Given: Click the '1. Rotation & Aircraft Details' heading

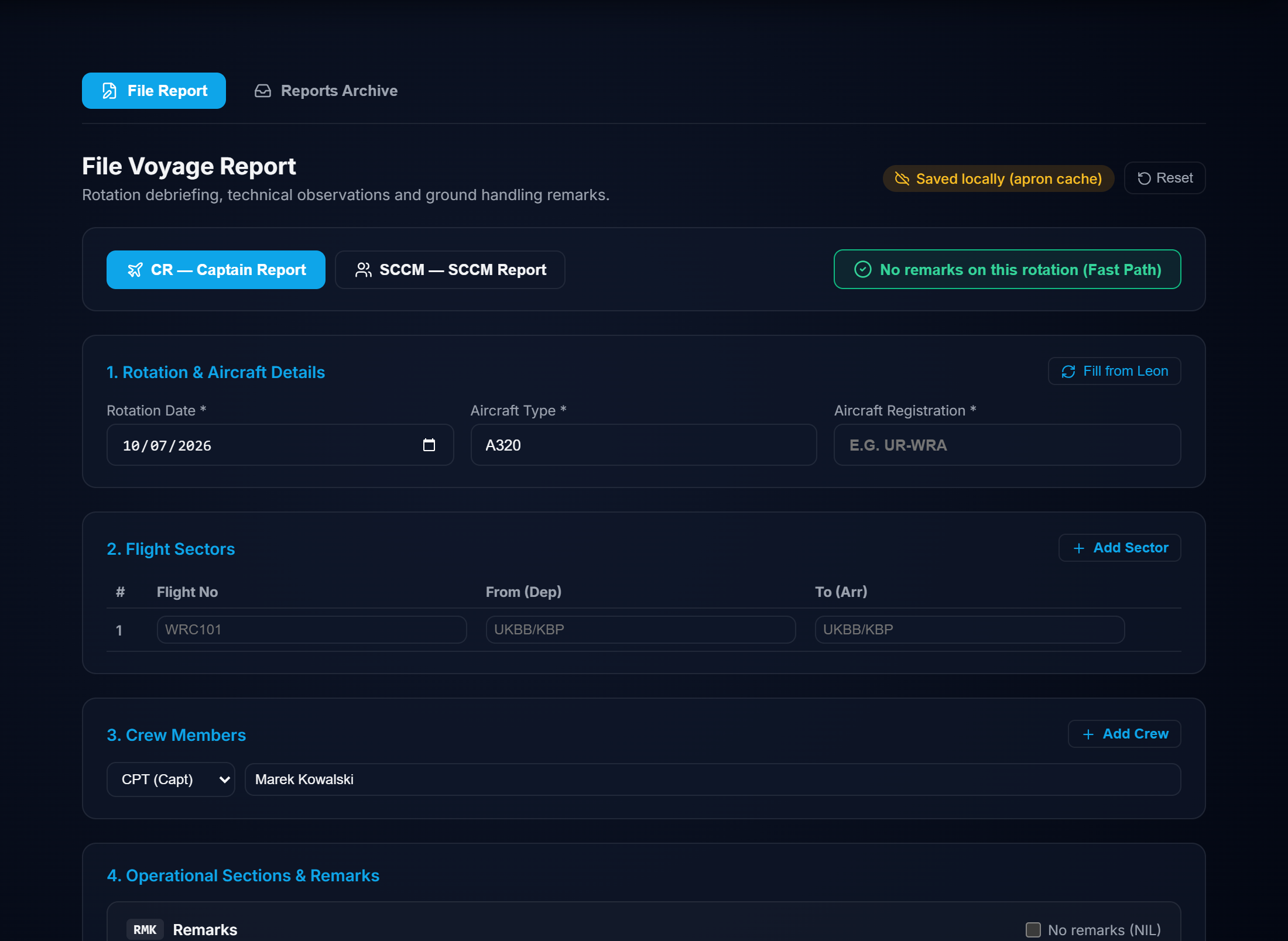Looking at the screenshot, I should [x=215, y=372].
